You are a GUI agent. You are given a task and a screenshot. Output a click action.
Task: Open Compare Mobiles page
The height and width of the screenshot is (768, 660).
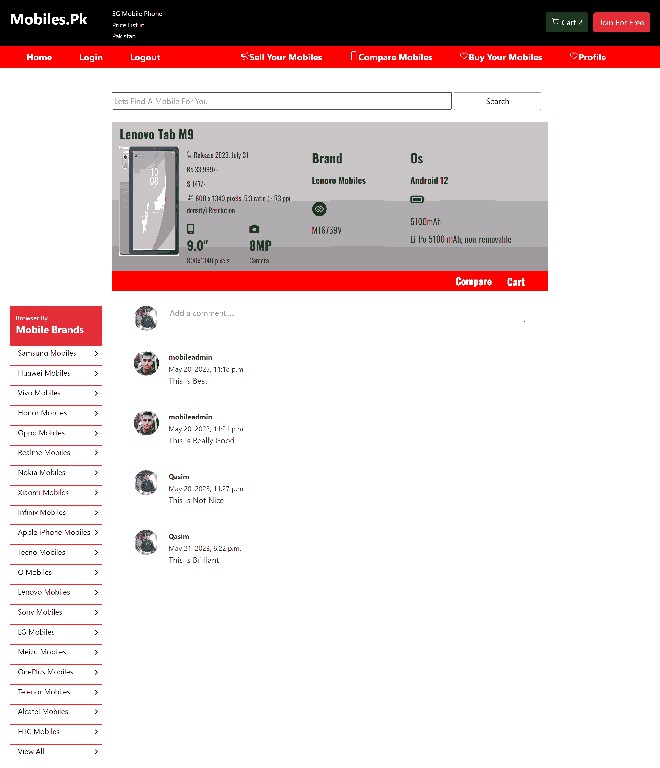click(391, 57)
